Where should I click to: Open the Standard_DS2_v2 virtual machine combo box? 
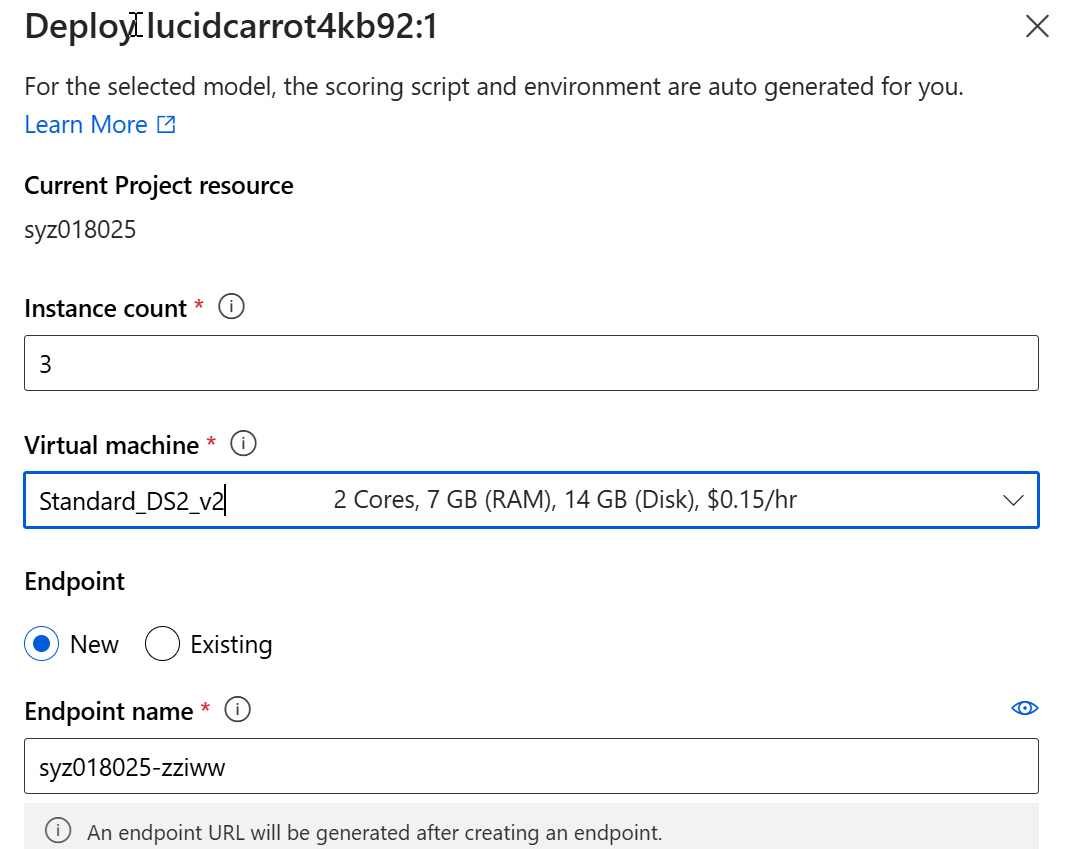pyautogui.click(x=500, y=500)
